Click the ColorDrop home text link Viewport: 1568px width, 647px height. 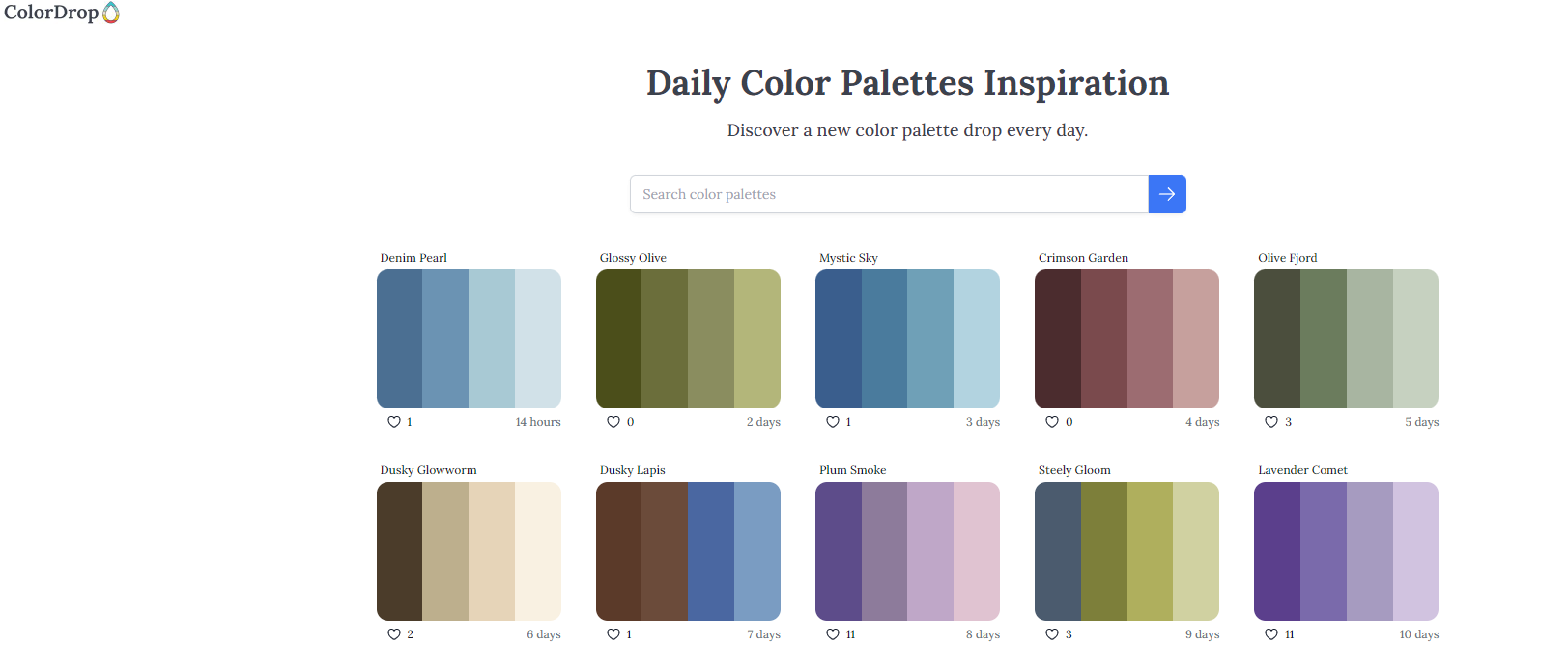pos(51,13)
